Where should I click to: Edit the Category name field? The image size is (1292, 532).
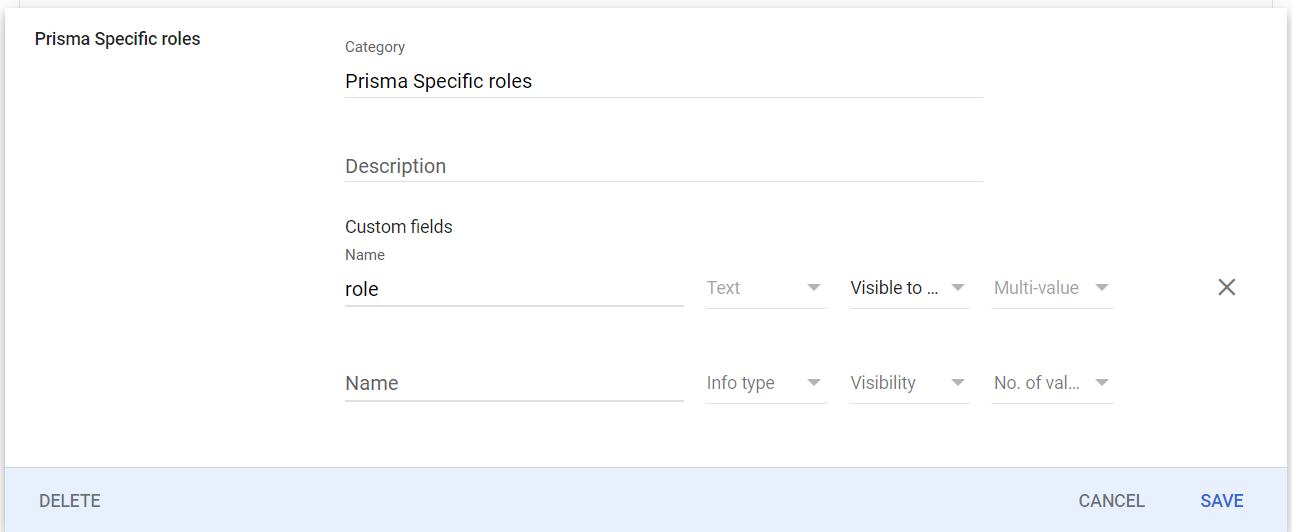(663, 82)
